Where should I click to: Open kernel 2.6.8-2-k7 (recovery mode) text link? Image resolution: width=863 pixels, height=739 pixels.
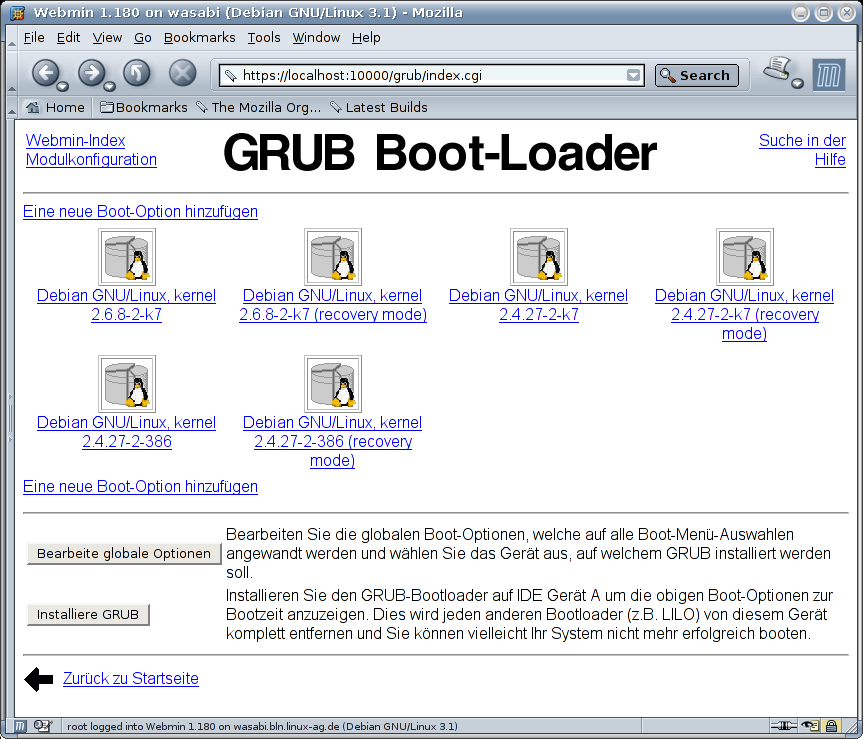pos(333,305)
